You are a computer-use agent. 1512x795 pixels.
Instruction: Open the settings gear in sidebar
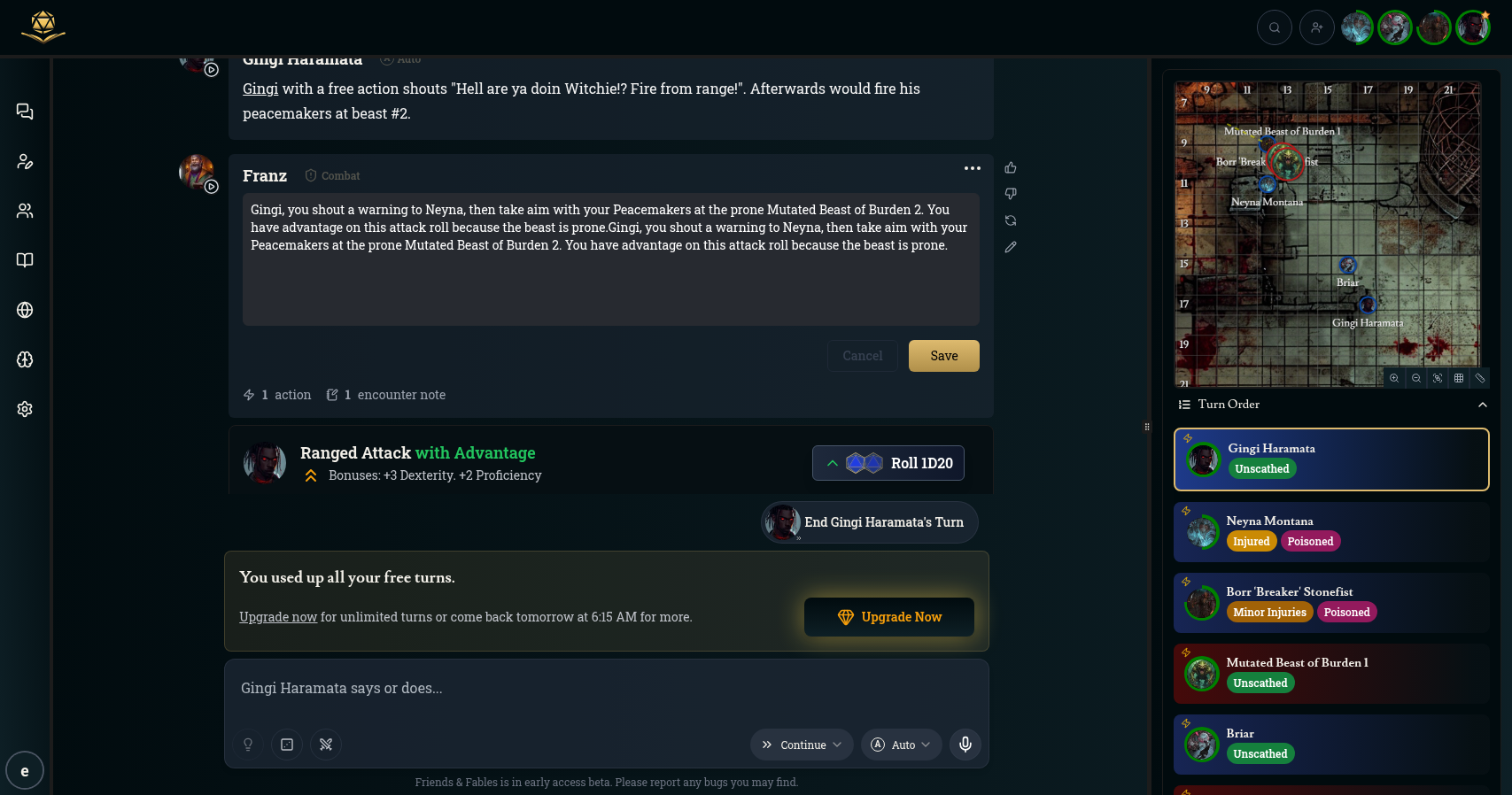(25, 409)
